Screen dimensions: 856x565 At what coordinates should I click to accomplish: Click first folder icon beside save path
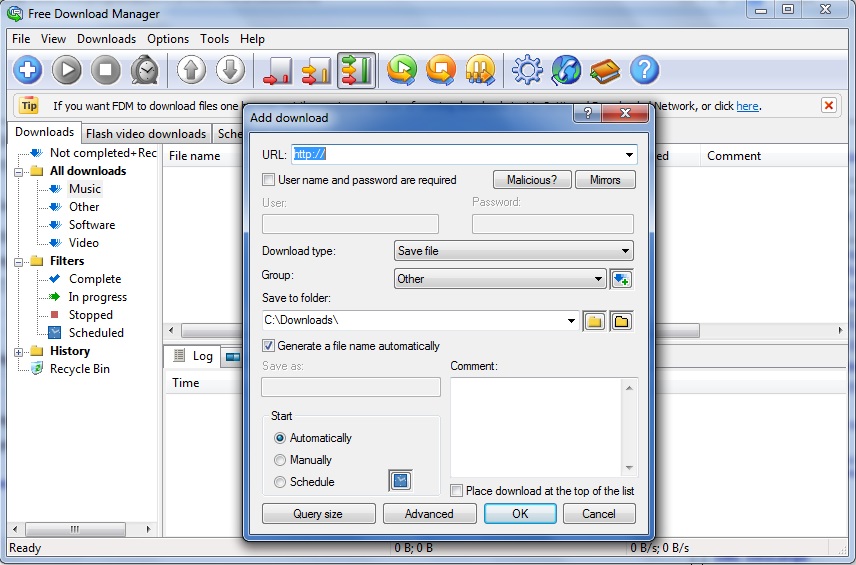coord(595,321)
